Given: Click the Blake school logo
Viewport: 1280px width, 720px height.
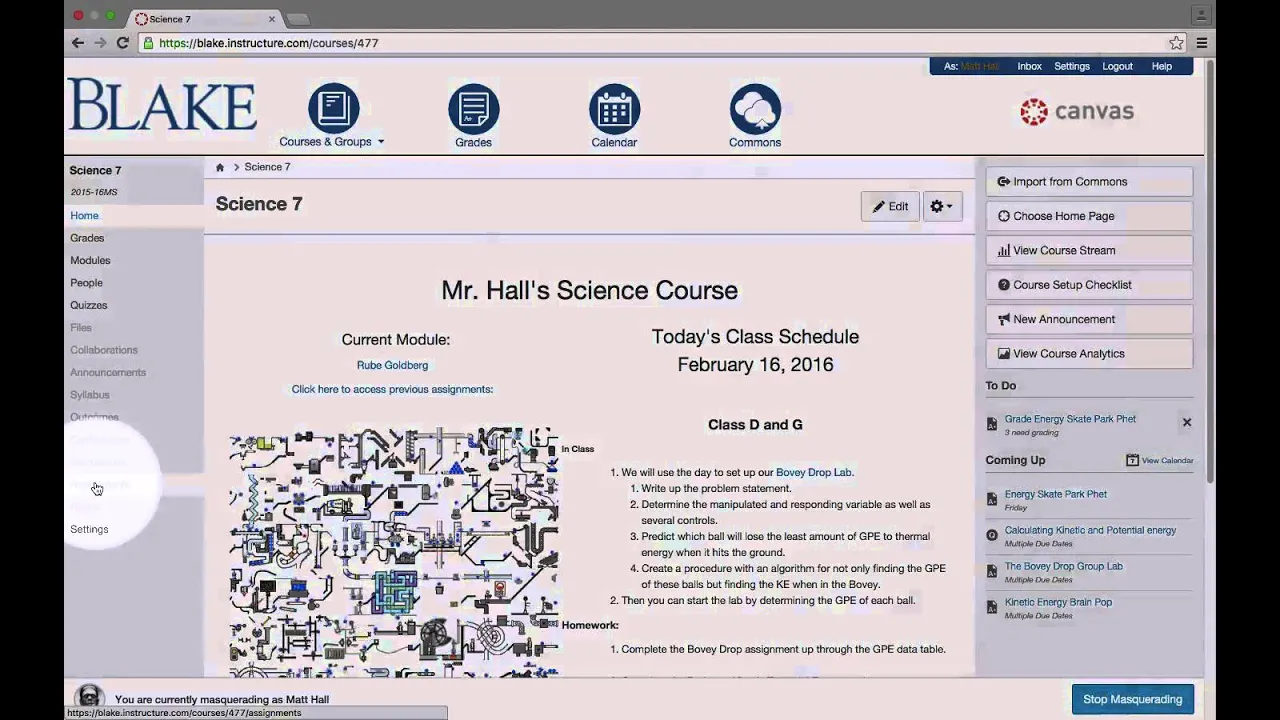Looking at the screenshot, I should coord(162,106).
